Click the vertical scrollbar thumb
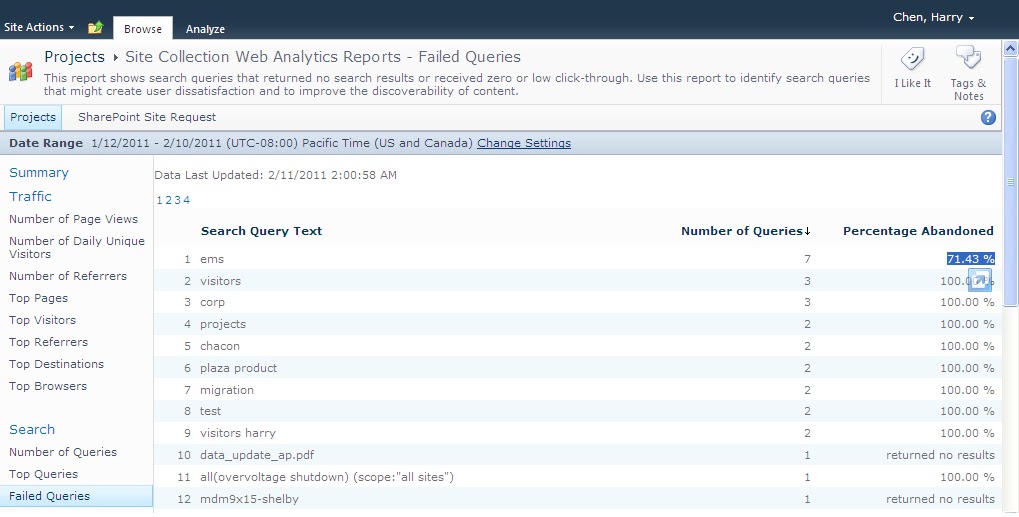1019x517 pixels. pyautogui.click(x=1011, y=181)
